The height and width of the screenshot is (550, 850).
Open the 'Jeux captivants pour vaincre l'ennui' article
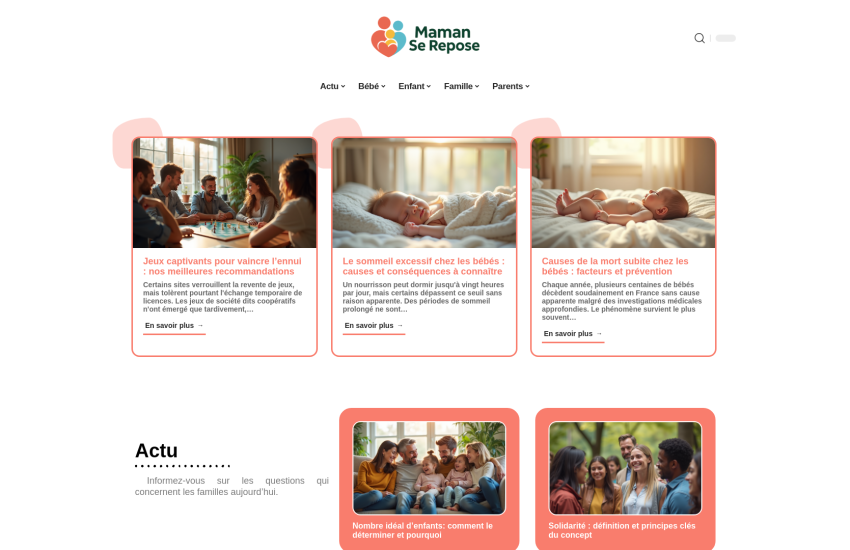222,266
